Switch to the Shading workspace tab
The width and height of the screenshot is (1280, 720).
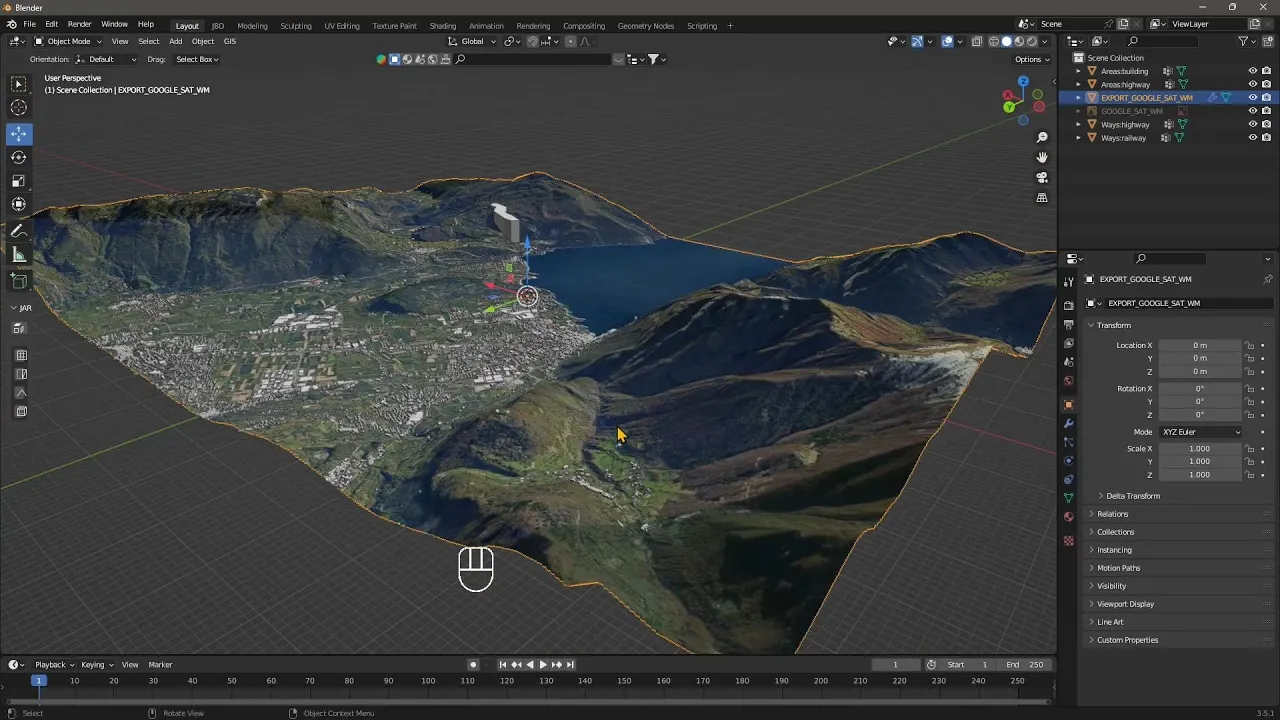click(442, 26)
